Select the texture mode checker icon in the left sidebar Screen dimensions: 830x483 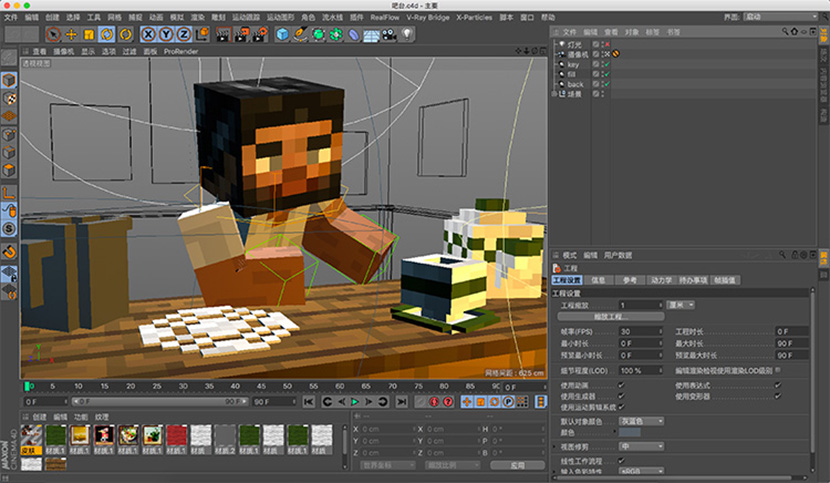9,99
